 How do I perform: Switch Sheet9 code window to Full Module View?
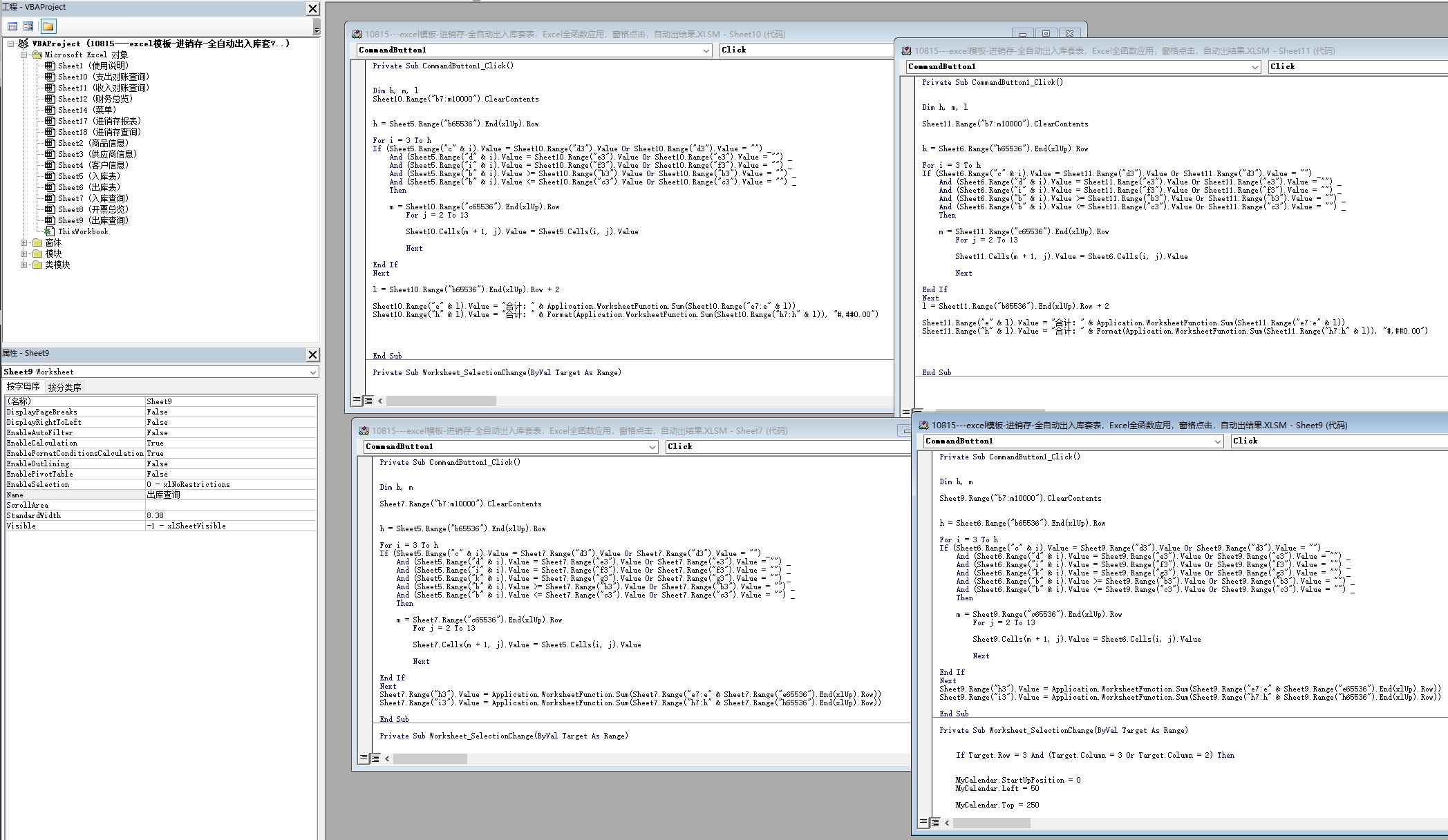click(935, 823)
